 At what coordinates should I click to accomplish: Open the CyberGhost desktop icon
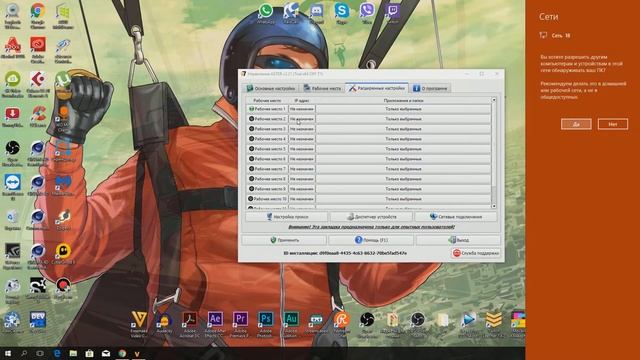coord(63,254)
